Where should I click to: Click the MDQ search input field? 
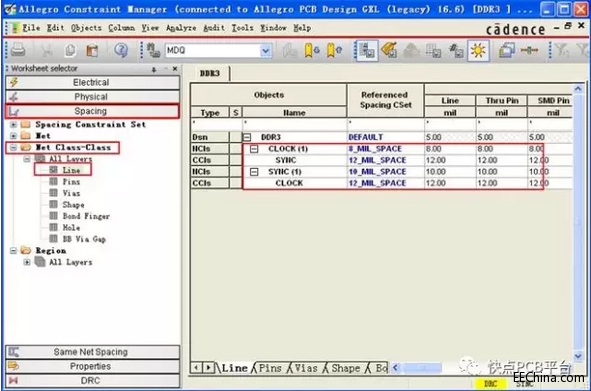(213, 50)
